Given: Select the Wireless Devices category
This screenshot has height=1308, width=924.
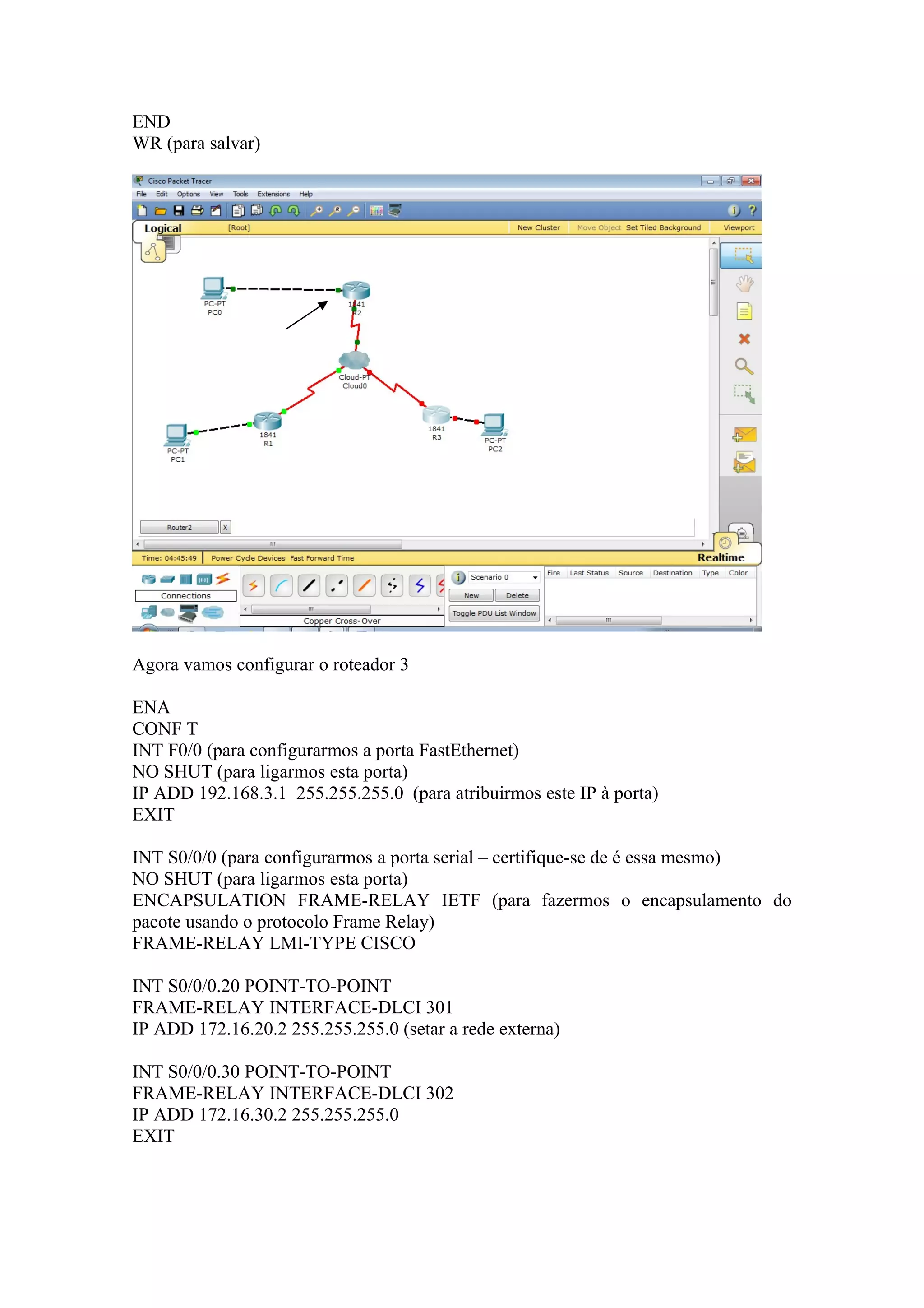Looking at the screenshot, I should tap(204, 580).
